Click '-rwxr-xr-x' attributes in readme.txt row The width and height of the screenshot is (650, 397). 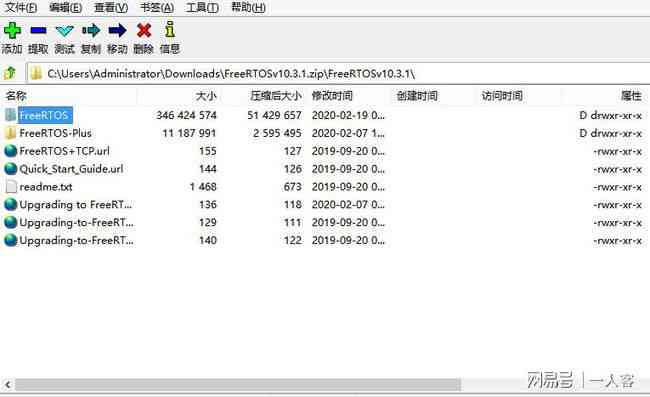point(618,187)
